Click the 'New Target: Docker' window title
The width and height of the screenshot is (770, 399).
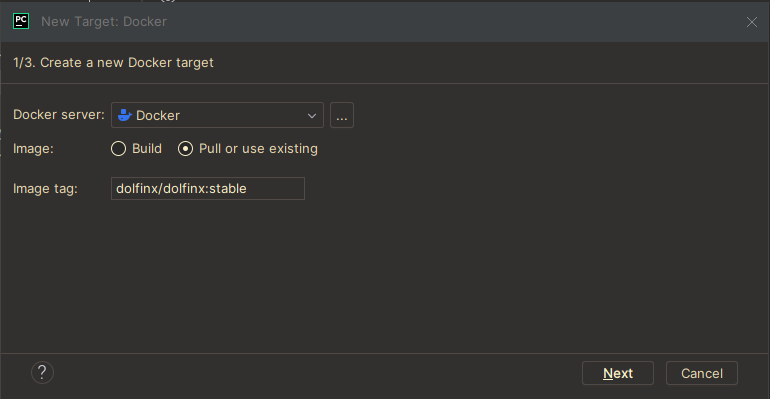104,22
